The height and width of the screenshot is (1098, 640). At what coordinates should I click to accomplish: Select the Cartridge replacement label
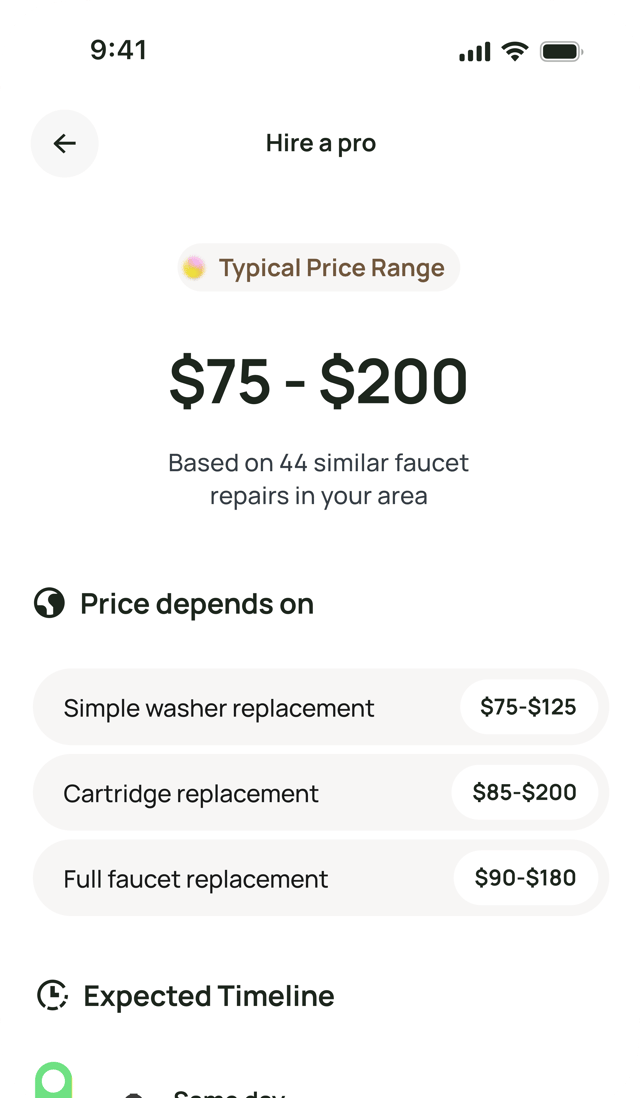(191, 794)
